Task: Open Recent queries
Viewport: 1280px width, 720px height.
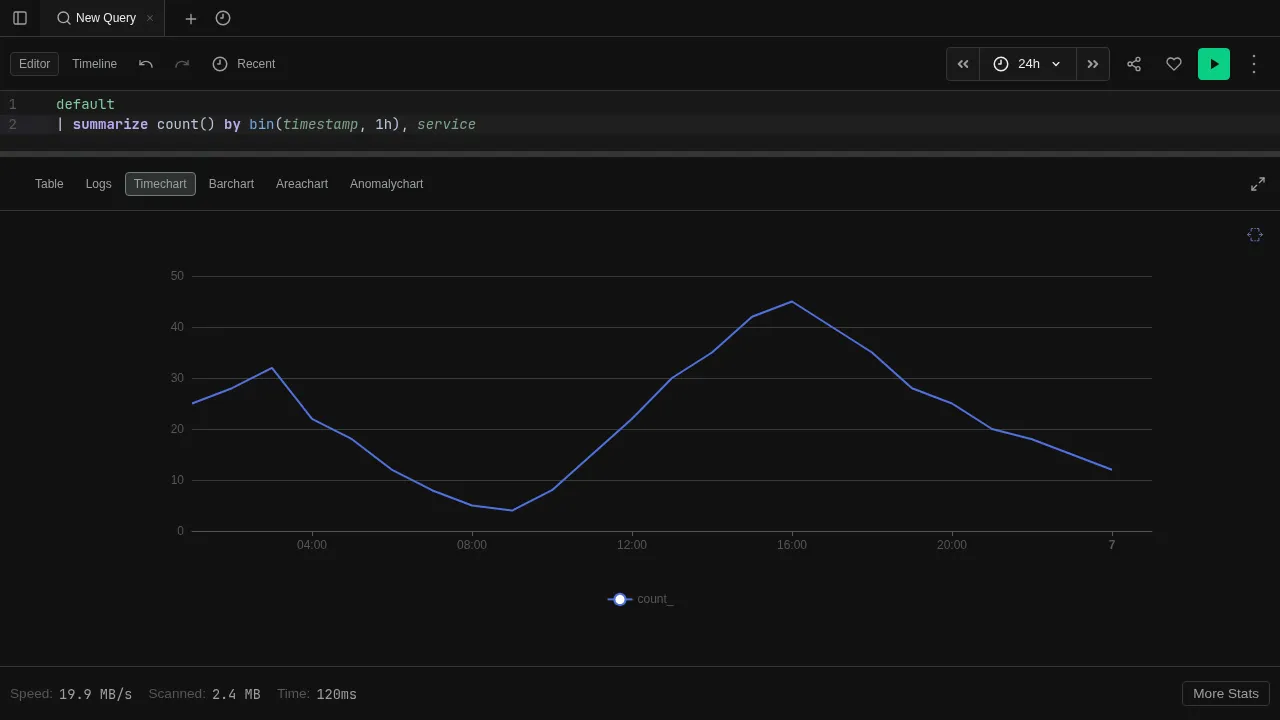Action: tap(244, 64)
